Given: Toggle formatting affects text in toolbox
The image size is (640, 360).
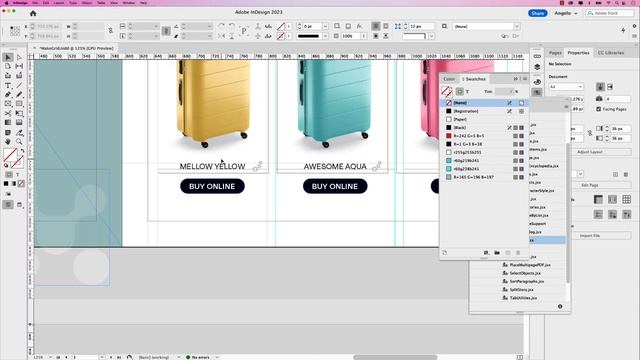Looking at the screenshot, I should [18, 175].
